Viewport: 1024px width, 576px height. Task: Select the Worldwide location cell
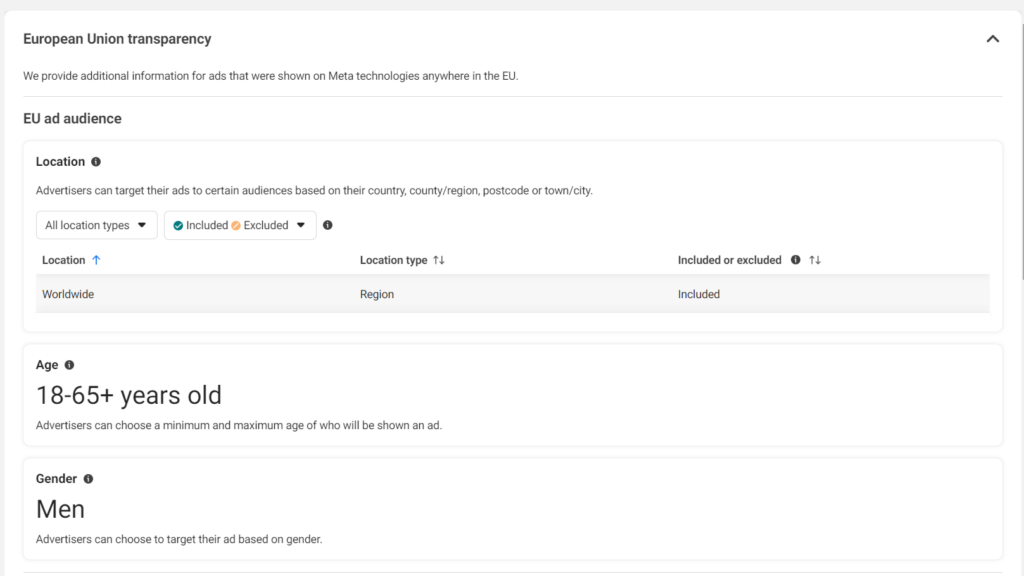click(x=68, y=294)
